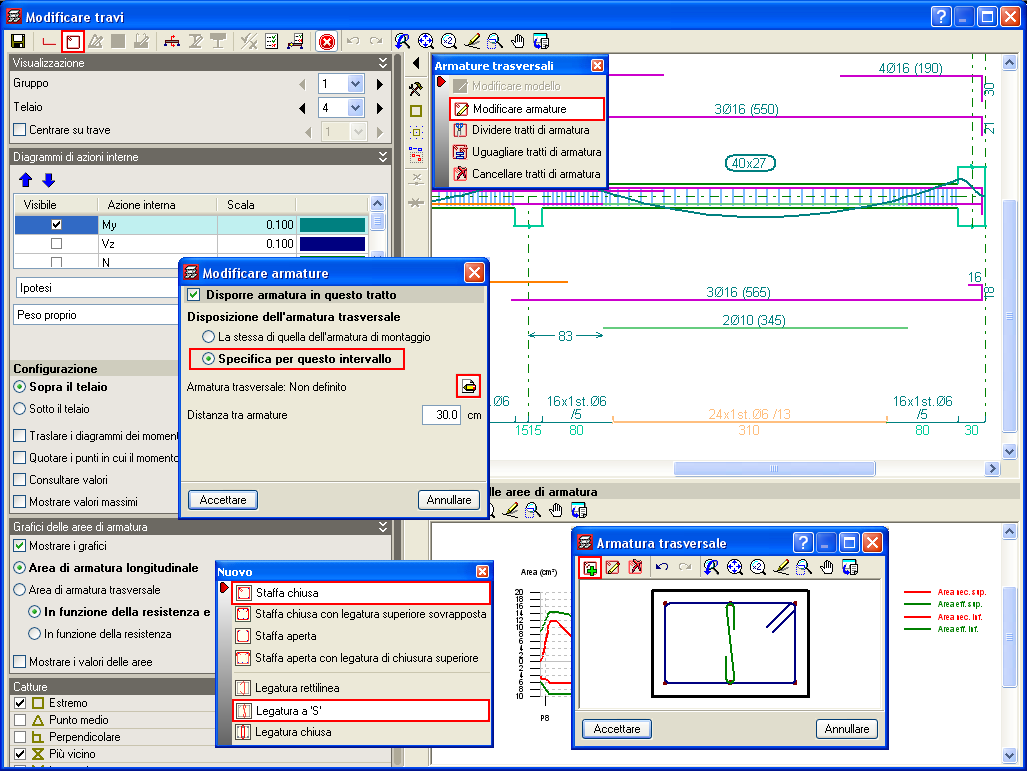Screen dimensions: 1027x771
Task: Collapse 'Grafici delle aree di armatura' panel
Action: tap(383, 527)
